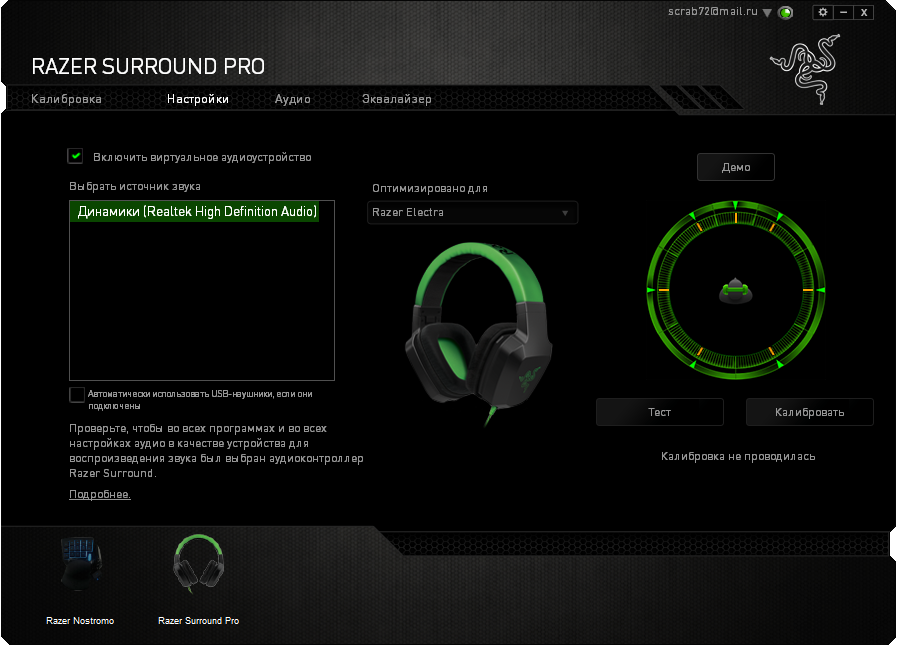Open the Эквалайзер tab
Viewport: 897px width, 646px height.
(x=396, y=99)
